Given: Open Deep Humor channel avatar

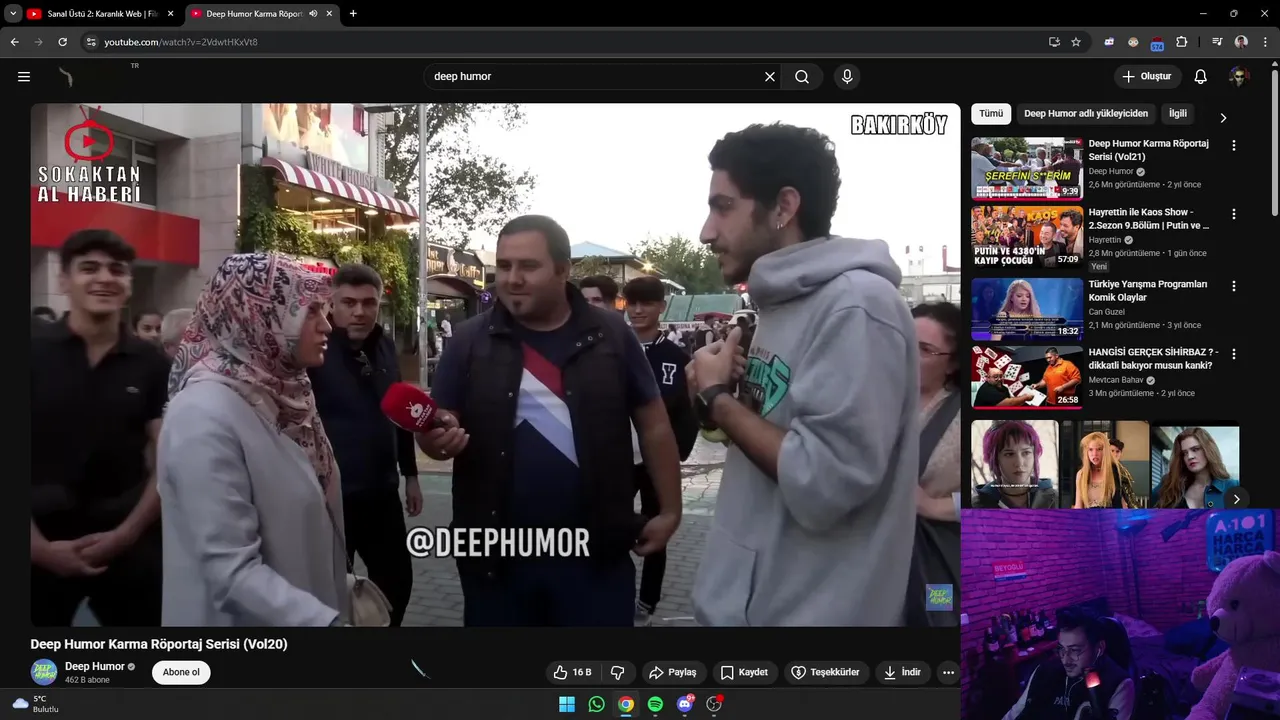Looking at the screenshot, I should [44, 672].
